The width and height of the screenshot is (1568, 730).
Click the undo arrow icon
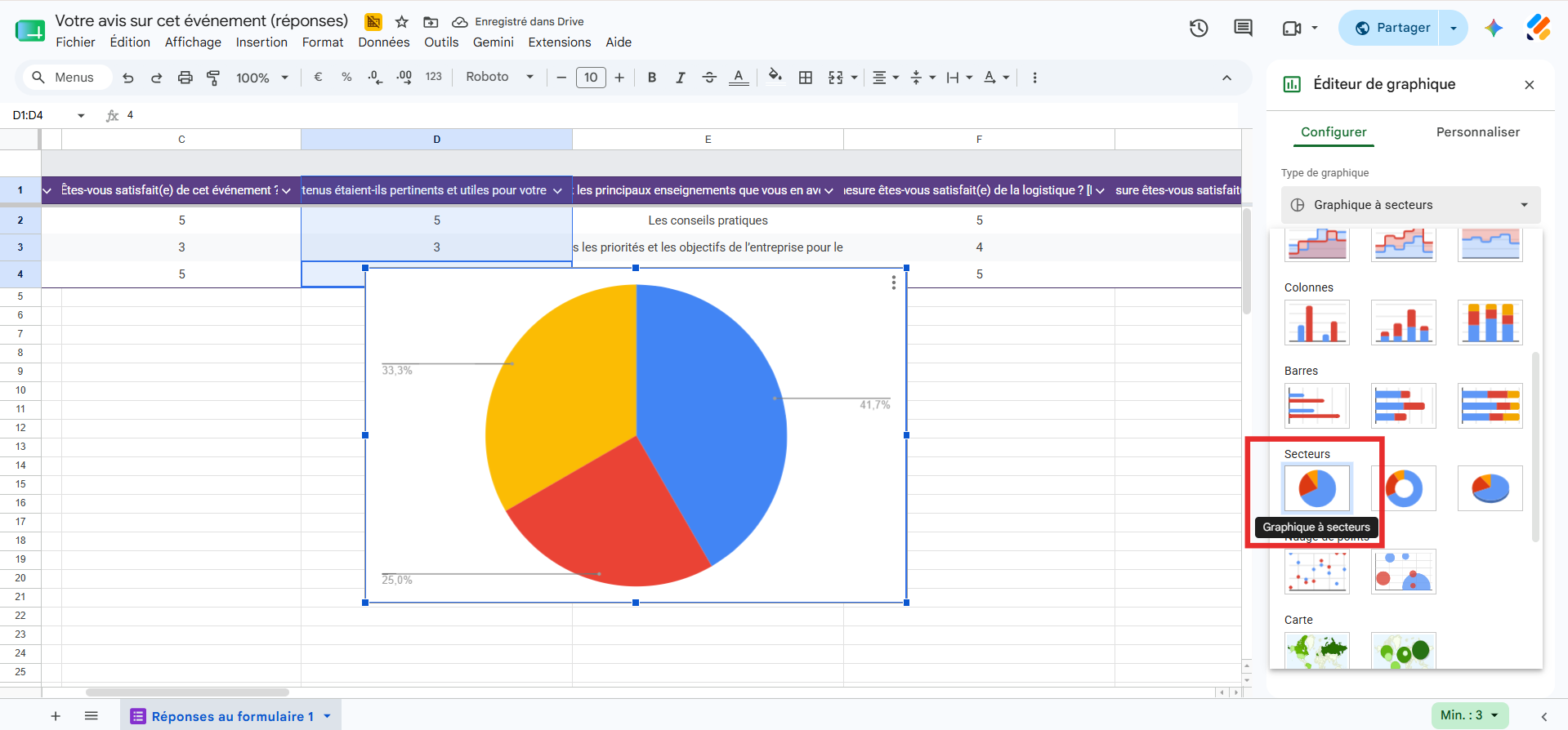128,78
